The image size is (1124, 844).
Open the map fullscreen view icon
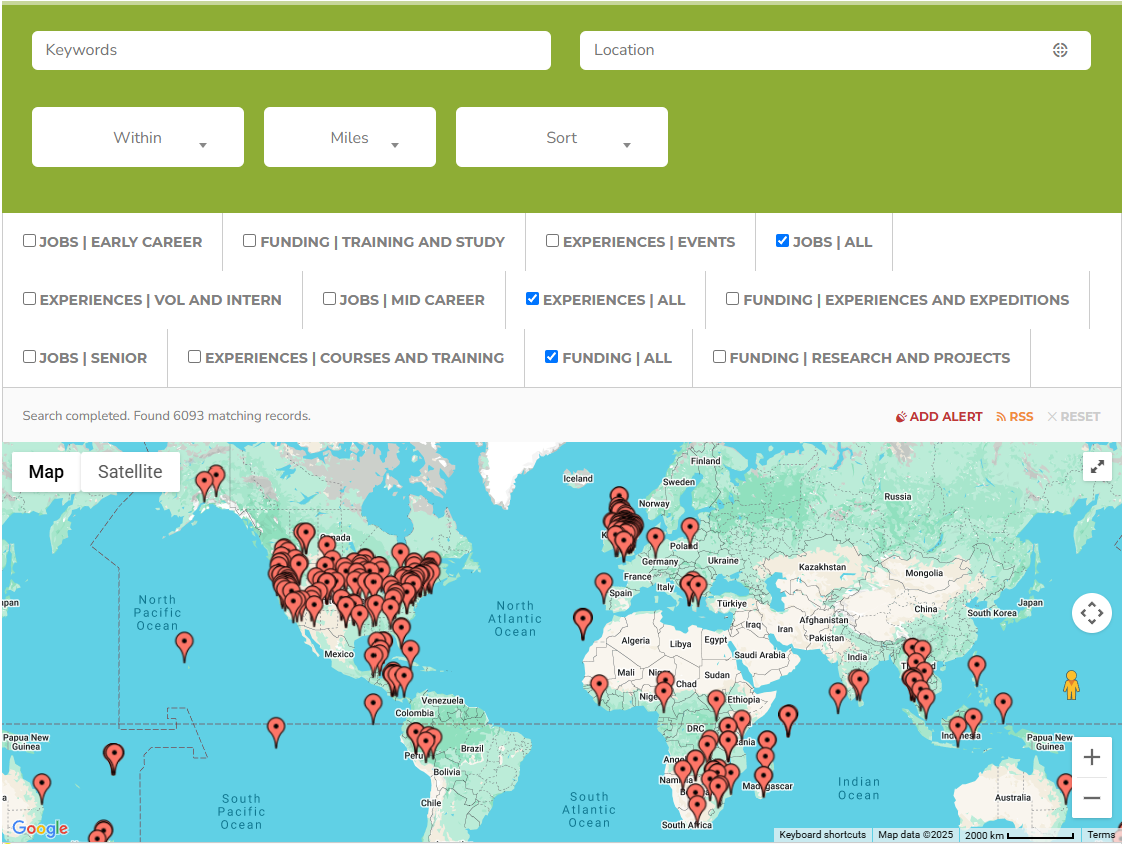pyautogui.click(x=1097, y=466)
